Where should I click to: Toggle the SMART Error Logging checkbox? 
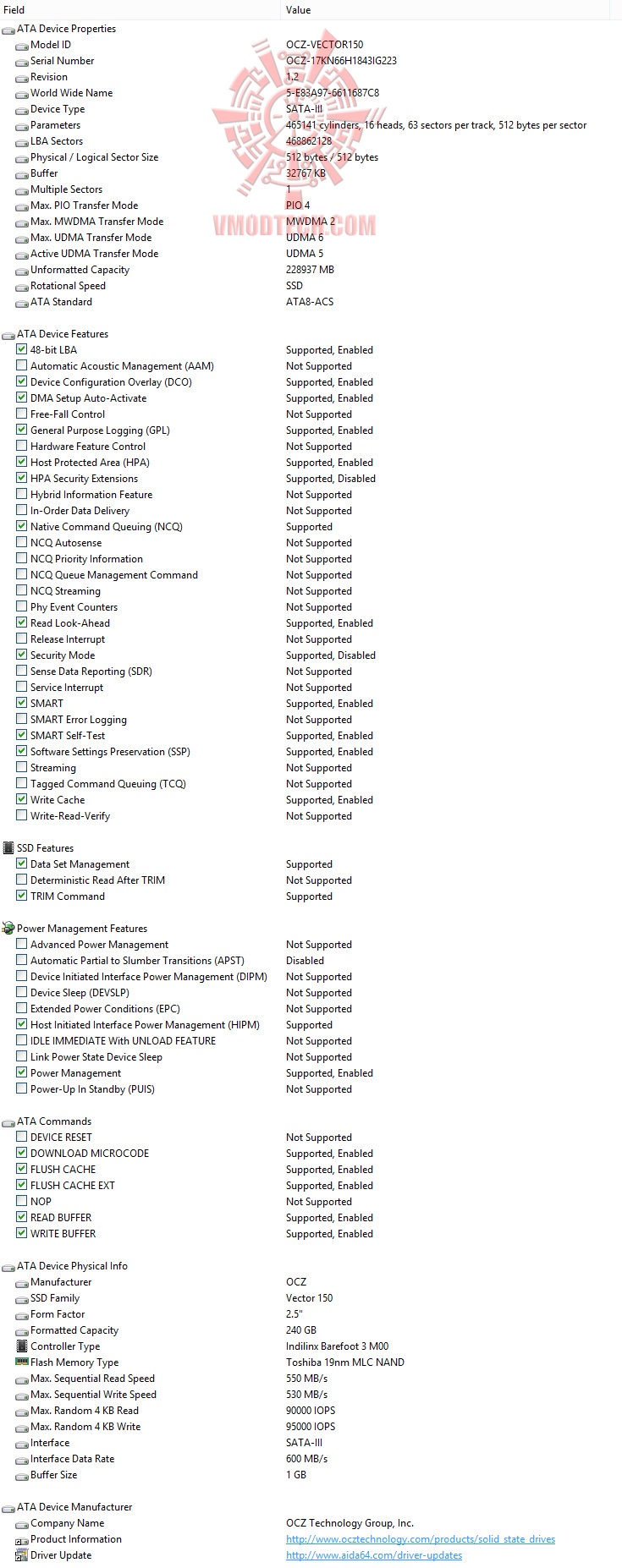22,719
